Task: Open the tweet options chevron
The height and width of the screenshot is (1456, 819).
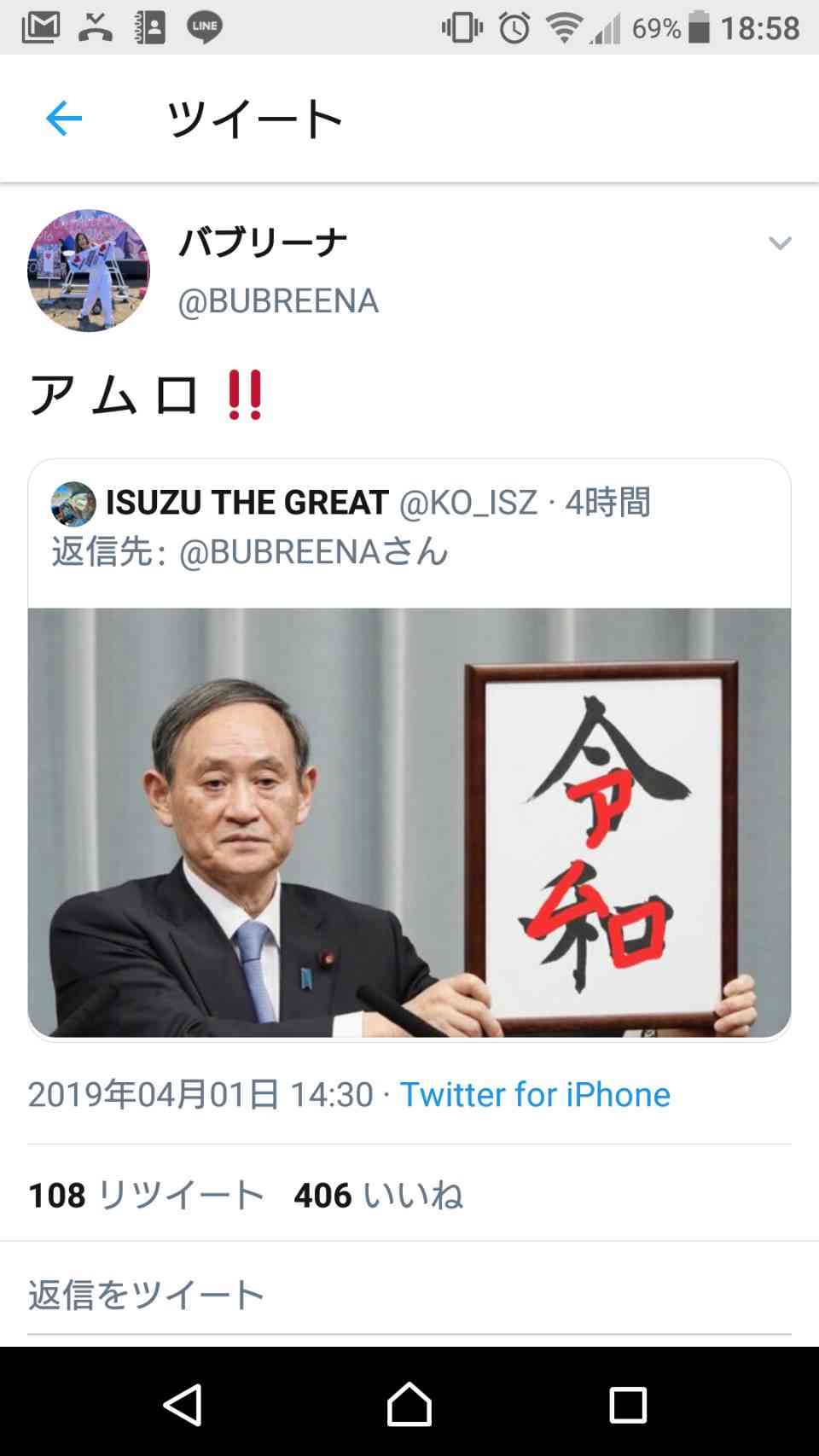Action: point(780,243)
